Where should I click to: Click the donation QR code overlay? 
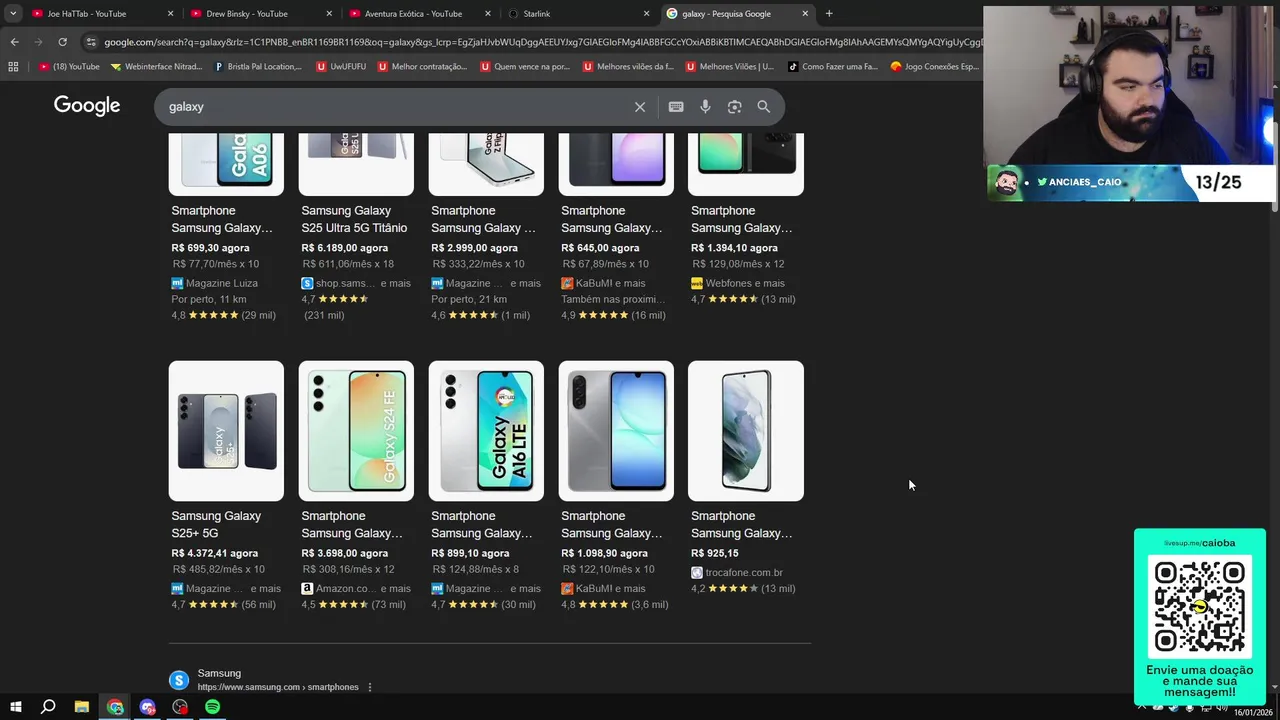1200,606
